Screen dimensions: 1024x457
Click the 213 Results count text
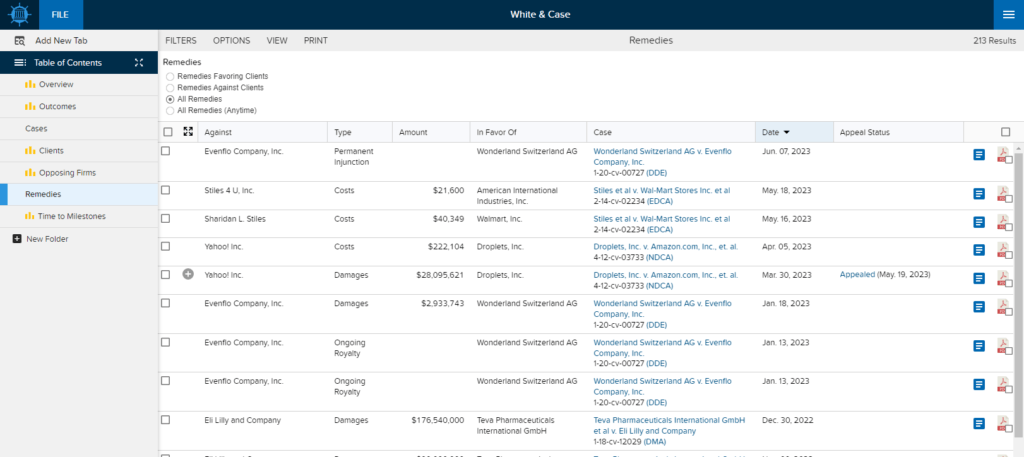995,40
